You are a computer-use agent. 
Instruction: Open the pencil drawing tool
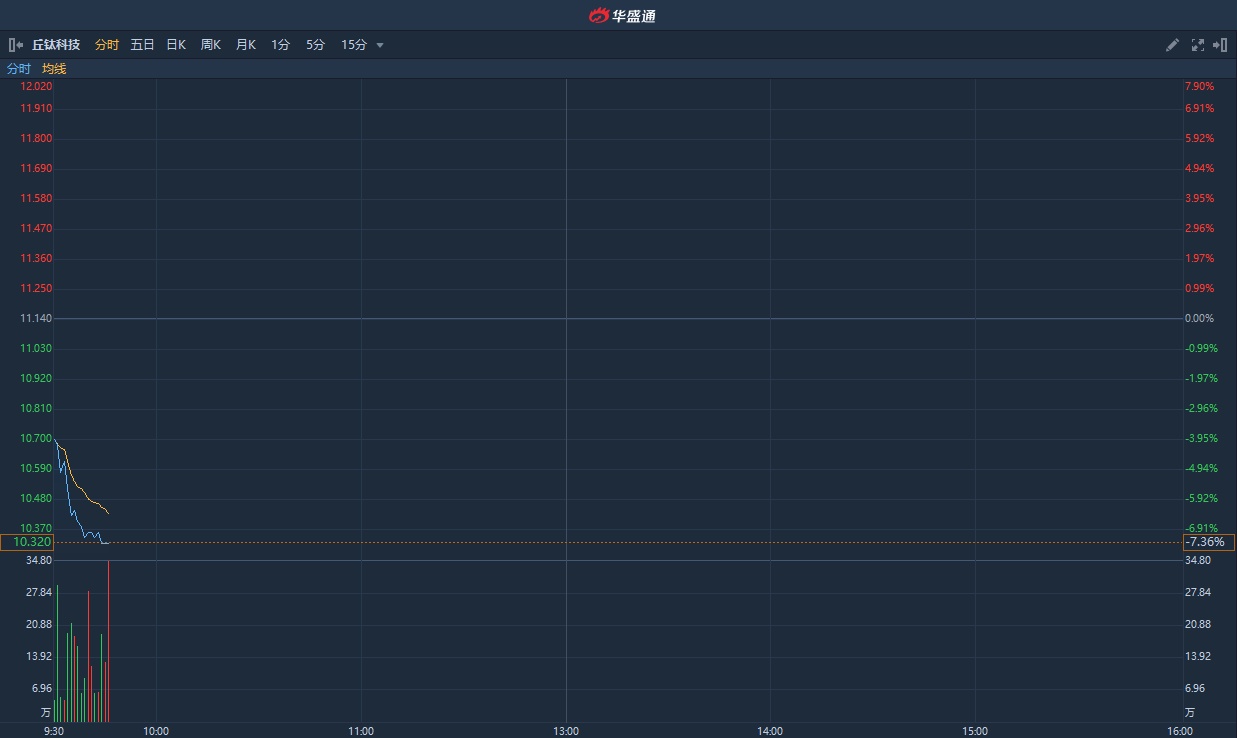coord(1173,45)
